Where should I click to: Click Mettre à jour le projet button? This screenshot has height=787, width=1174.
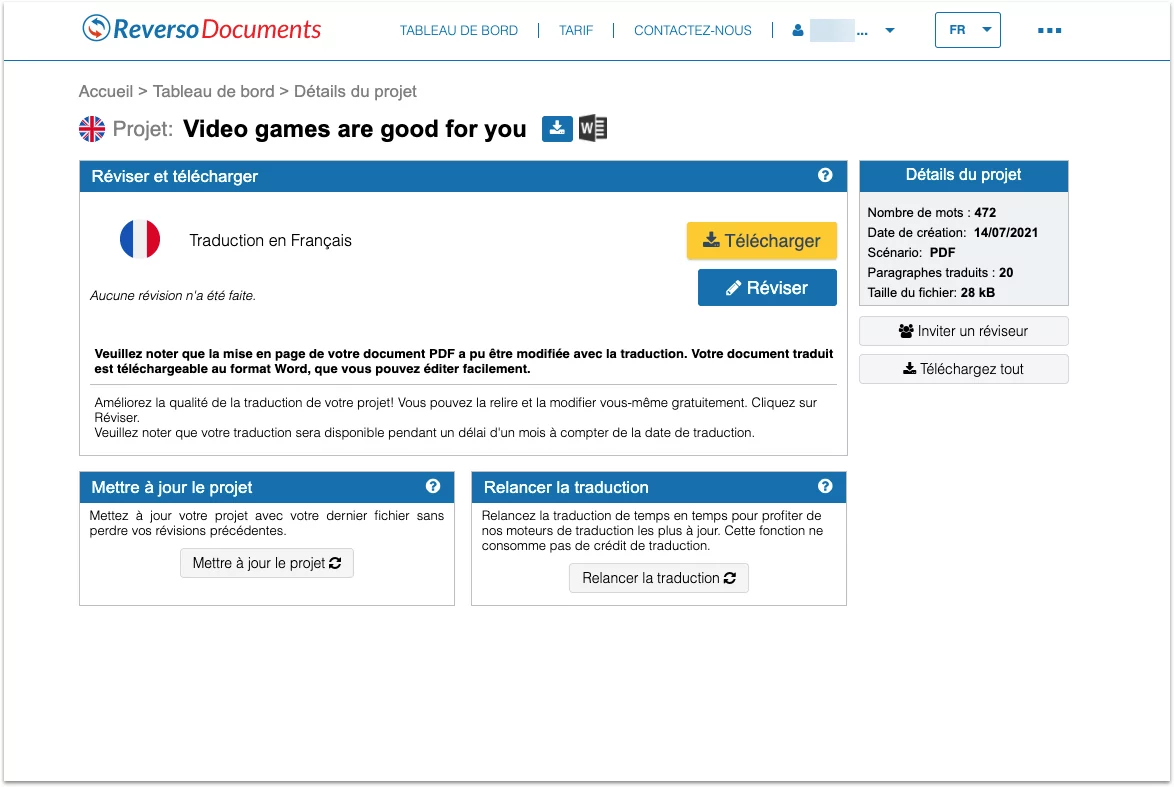click(x=267, y=563)
